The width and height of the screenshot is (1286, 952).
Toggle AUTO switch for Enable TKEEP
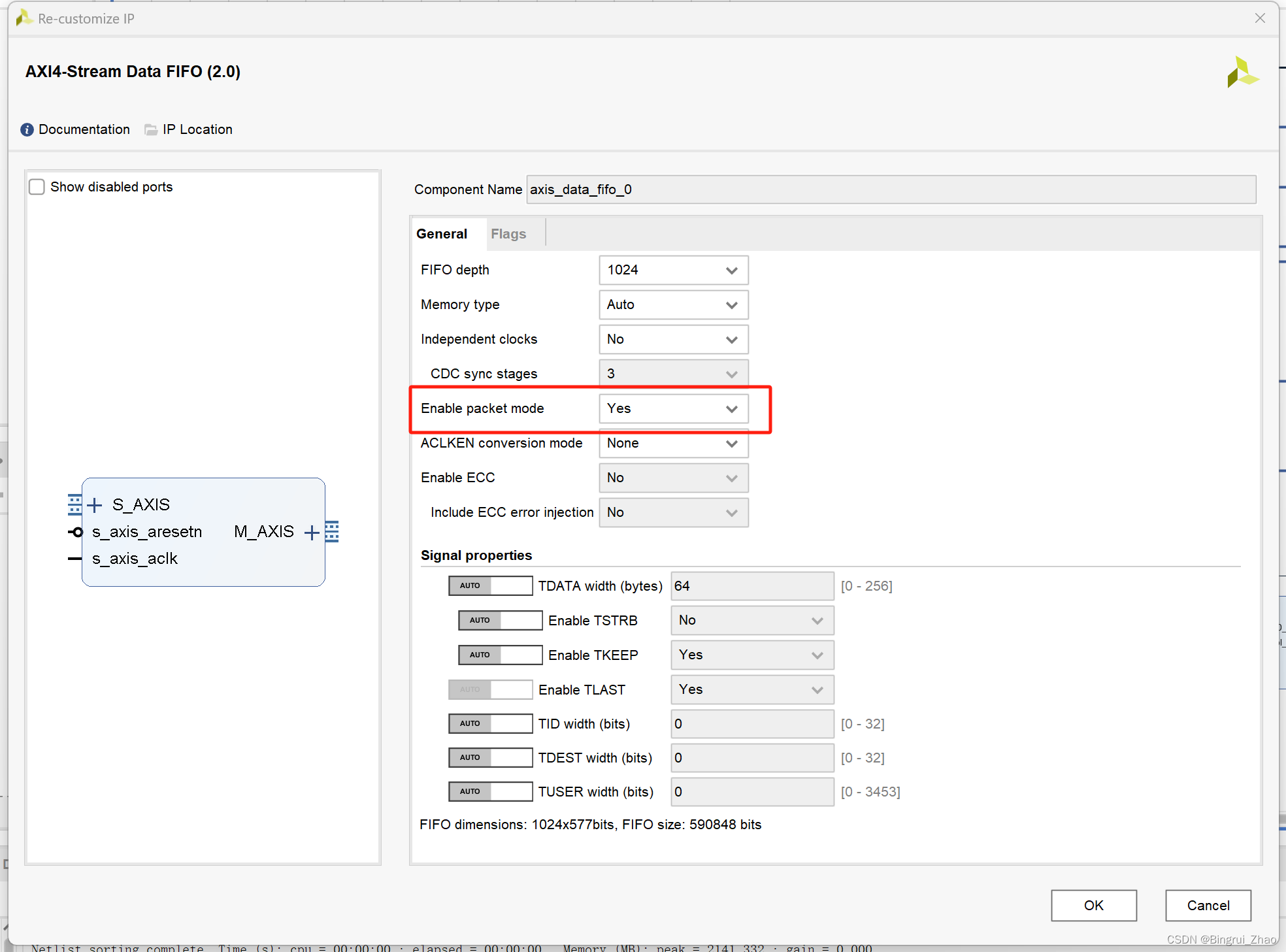(500, 655)
